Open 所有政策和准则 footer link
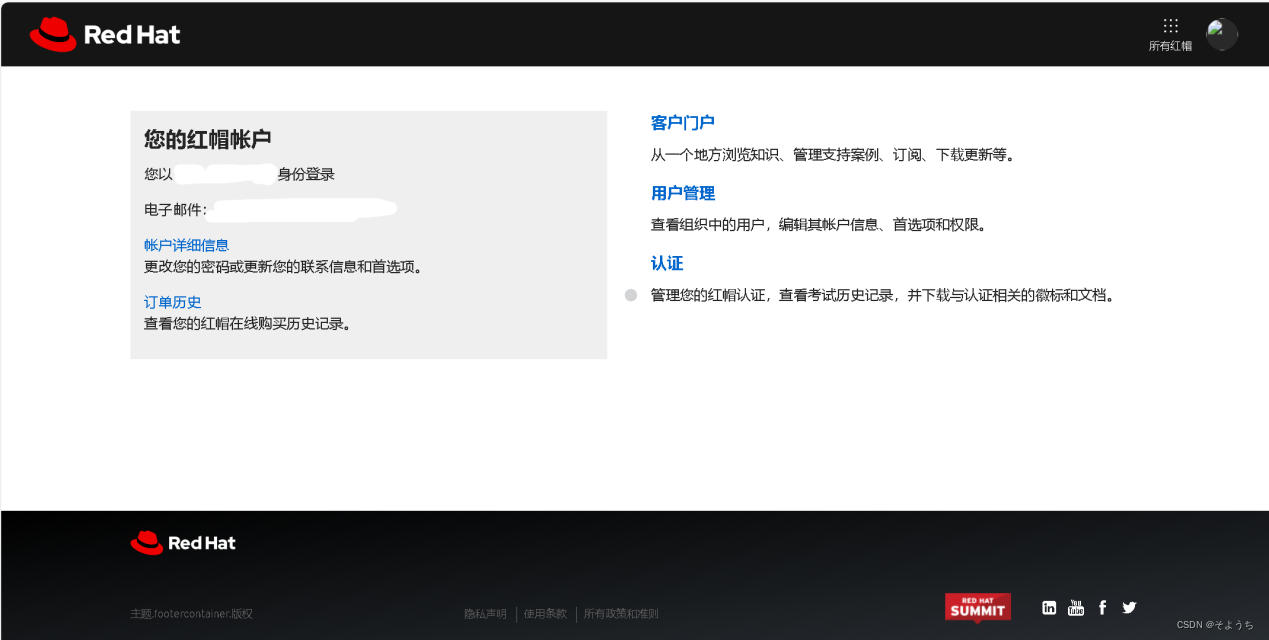Image resolution: width=1269 pixels, height=640 pixels. (x=621, y=614)
